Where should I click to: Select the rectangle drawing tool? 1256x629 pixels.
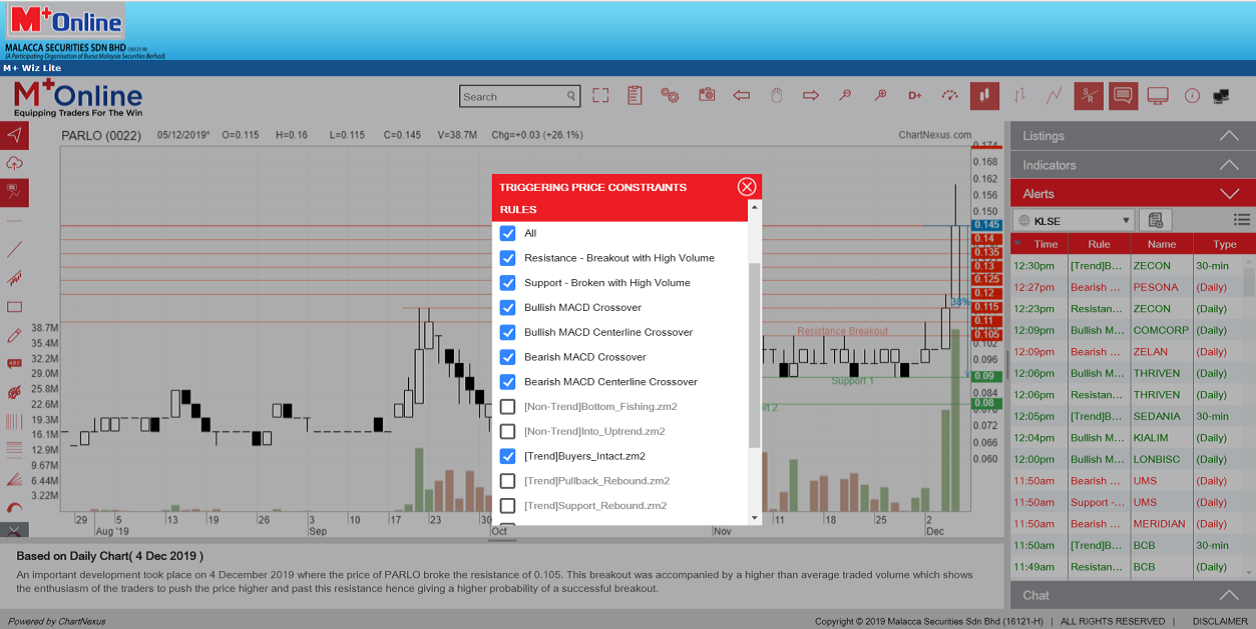[x=14, y=307]
